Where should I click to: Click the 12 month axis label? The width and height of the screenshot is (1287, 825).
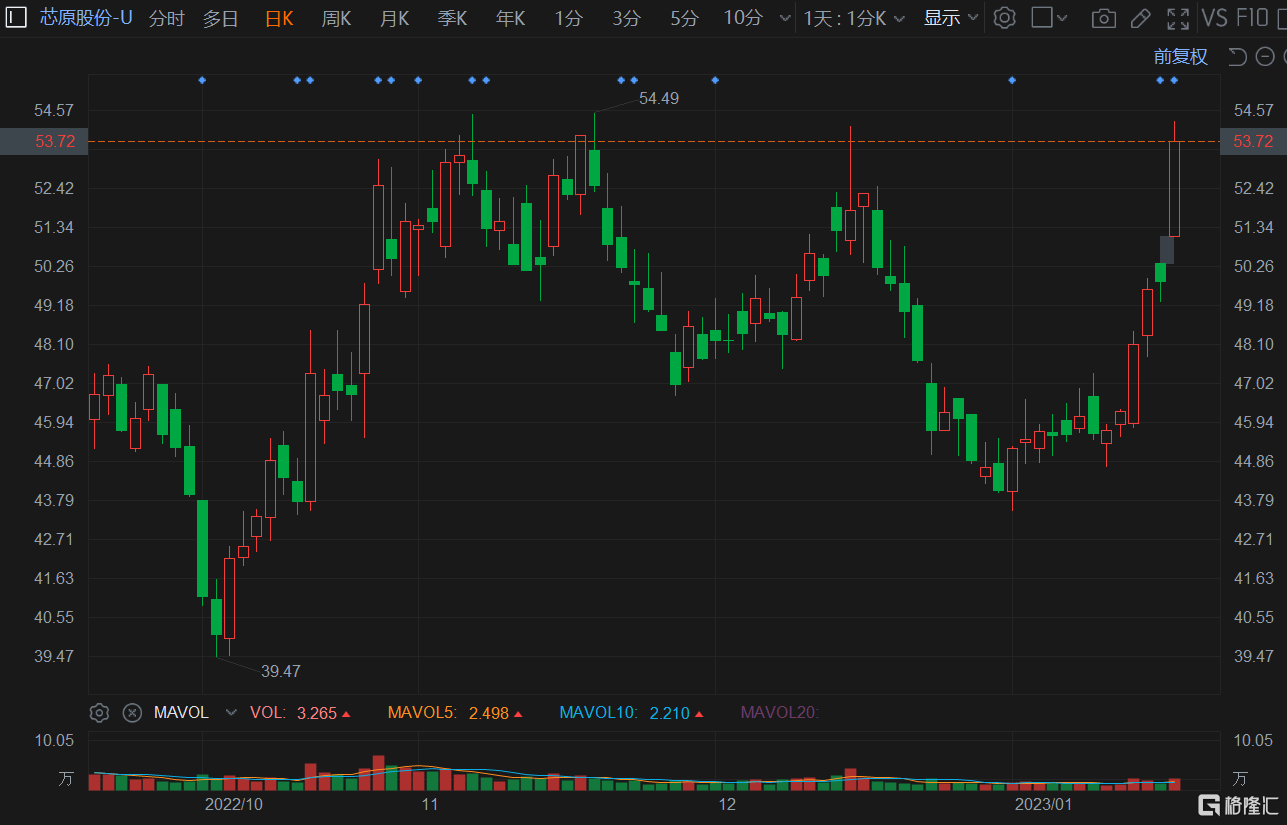(x=727, y=804)
